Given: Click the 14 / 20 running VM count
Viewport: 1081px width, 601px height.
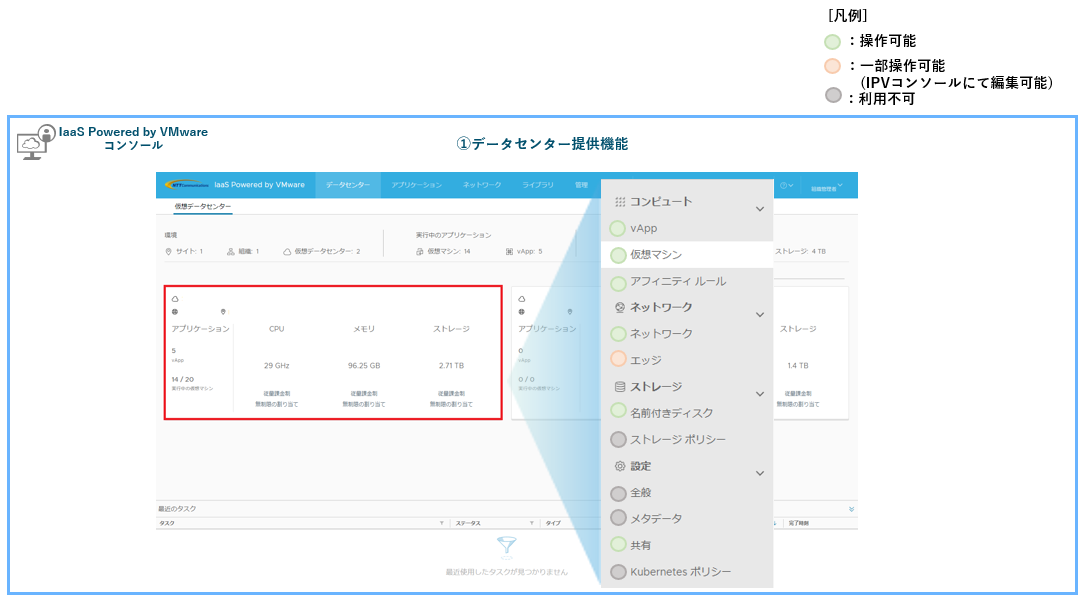Looking at the screenshot, I should pos(183,380).
